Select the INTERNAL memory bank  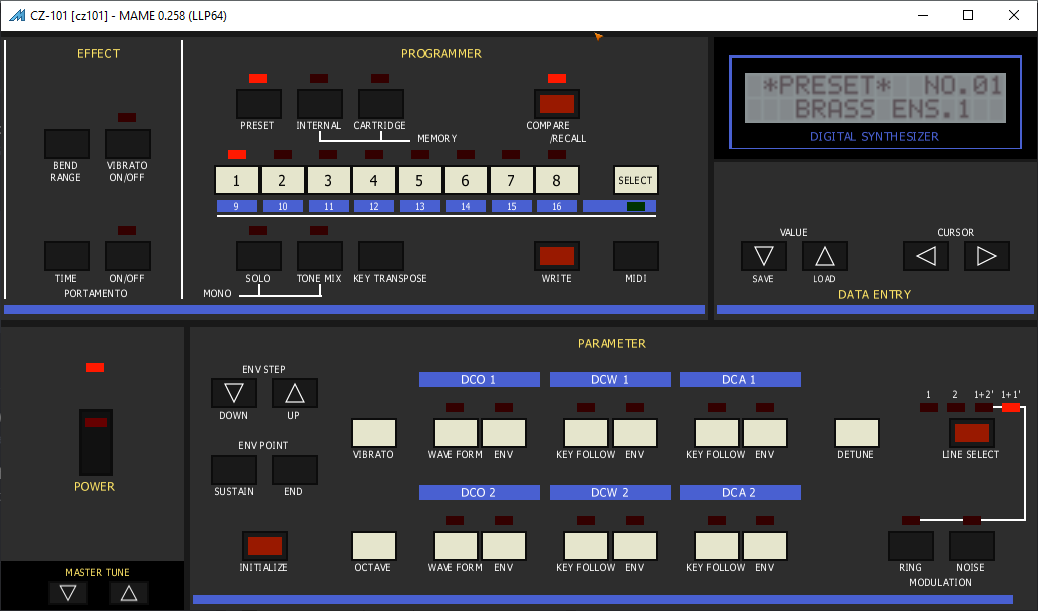click(x=320, y=104)
